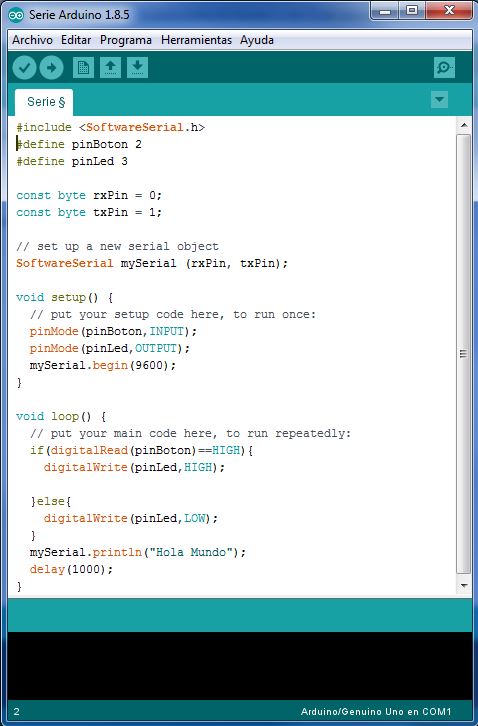Minimize the Arduino window
This screenshot has width=478, height=726.
[384, 11]
